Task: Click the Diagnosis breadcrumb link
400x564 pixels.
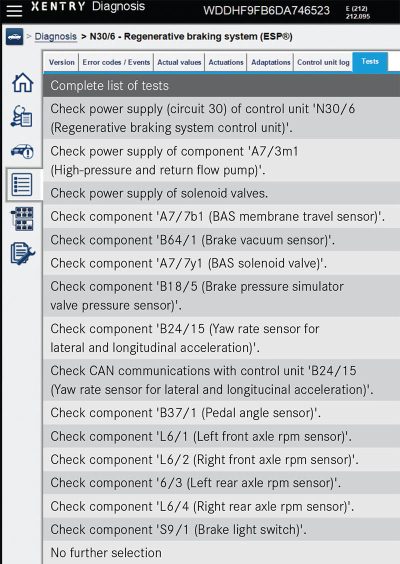Action: pos(56,36)
